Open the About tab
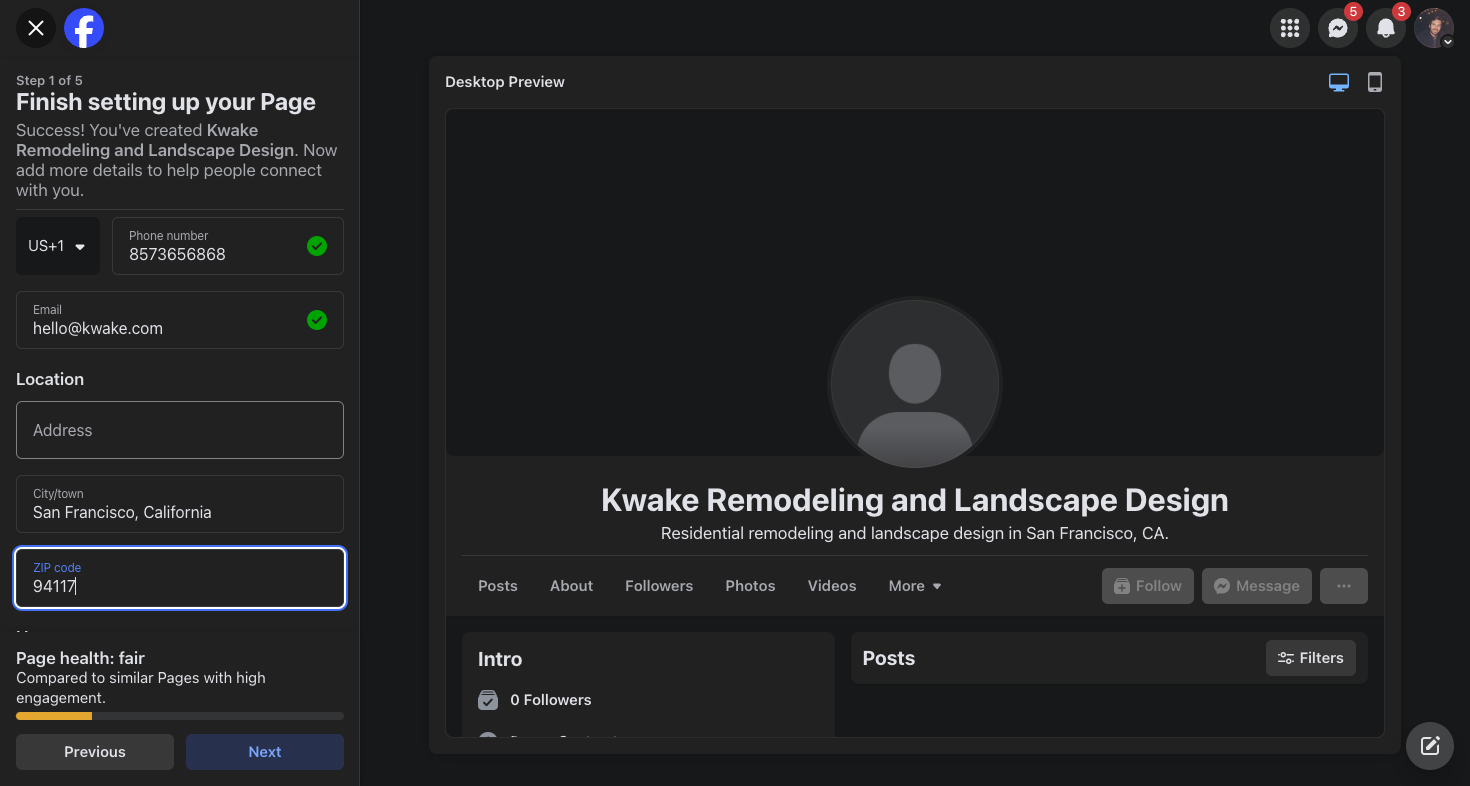 572,586
